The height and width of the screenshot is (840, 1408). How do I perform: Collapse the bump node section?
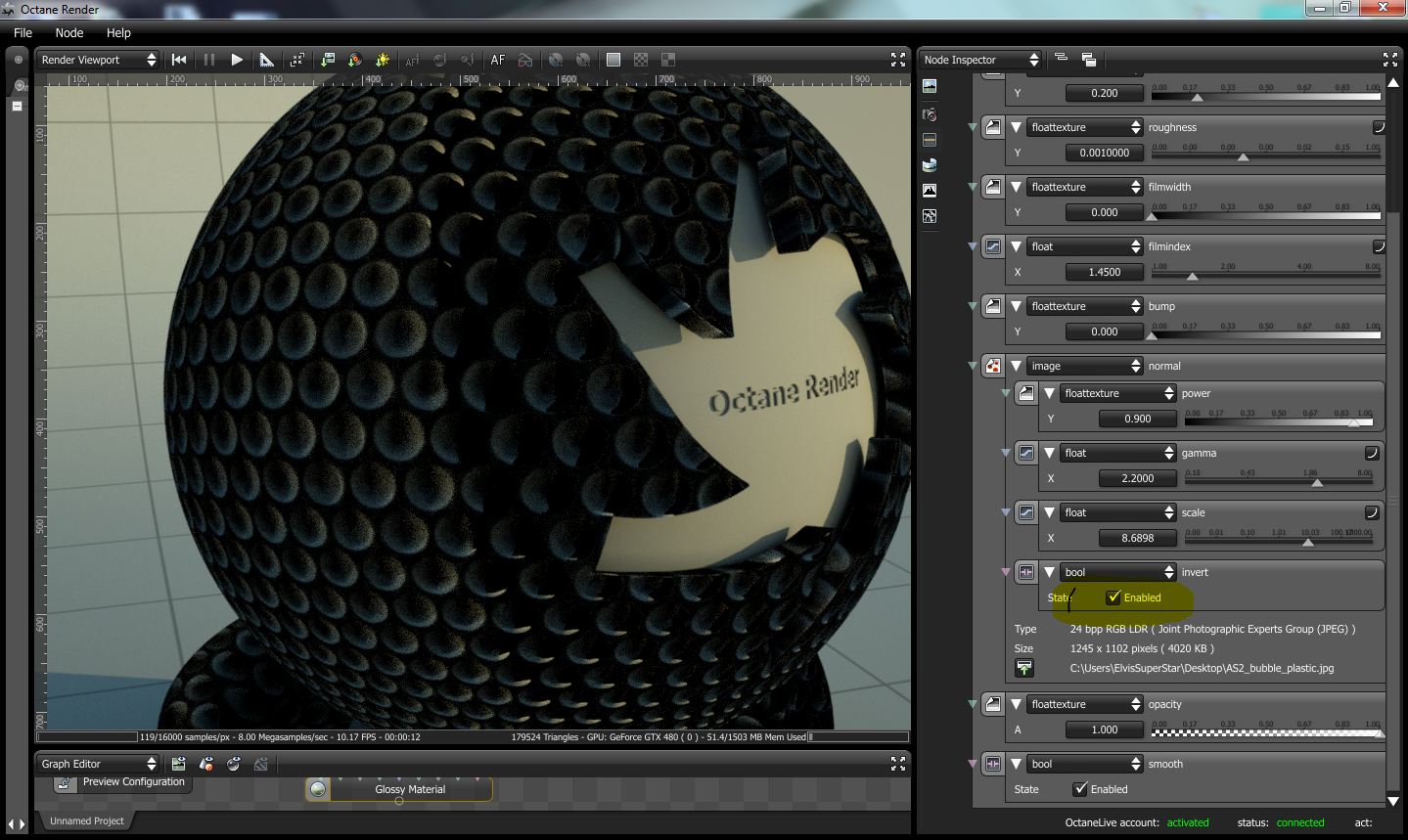point(1017,306)
